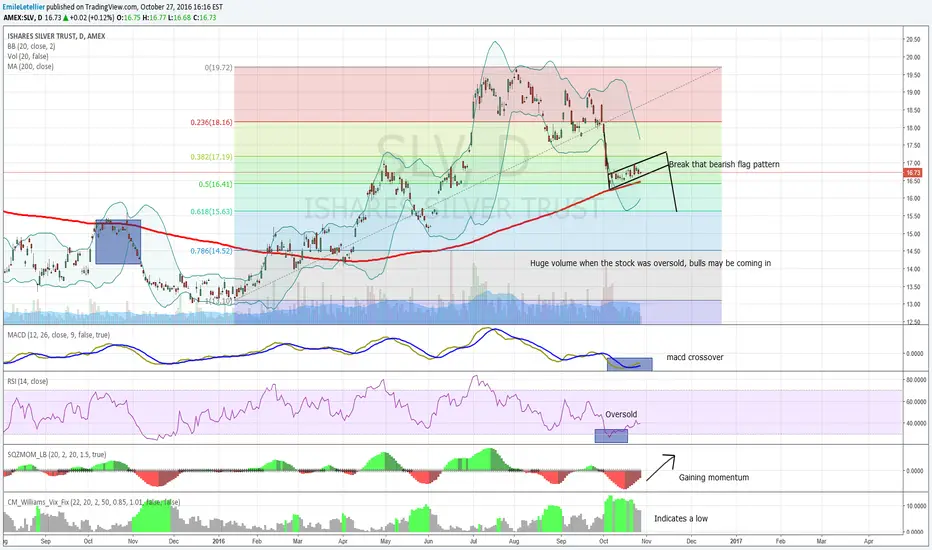Click the May label on time axis
The image size is (932, 550).
click(385, 542)
